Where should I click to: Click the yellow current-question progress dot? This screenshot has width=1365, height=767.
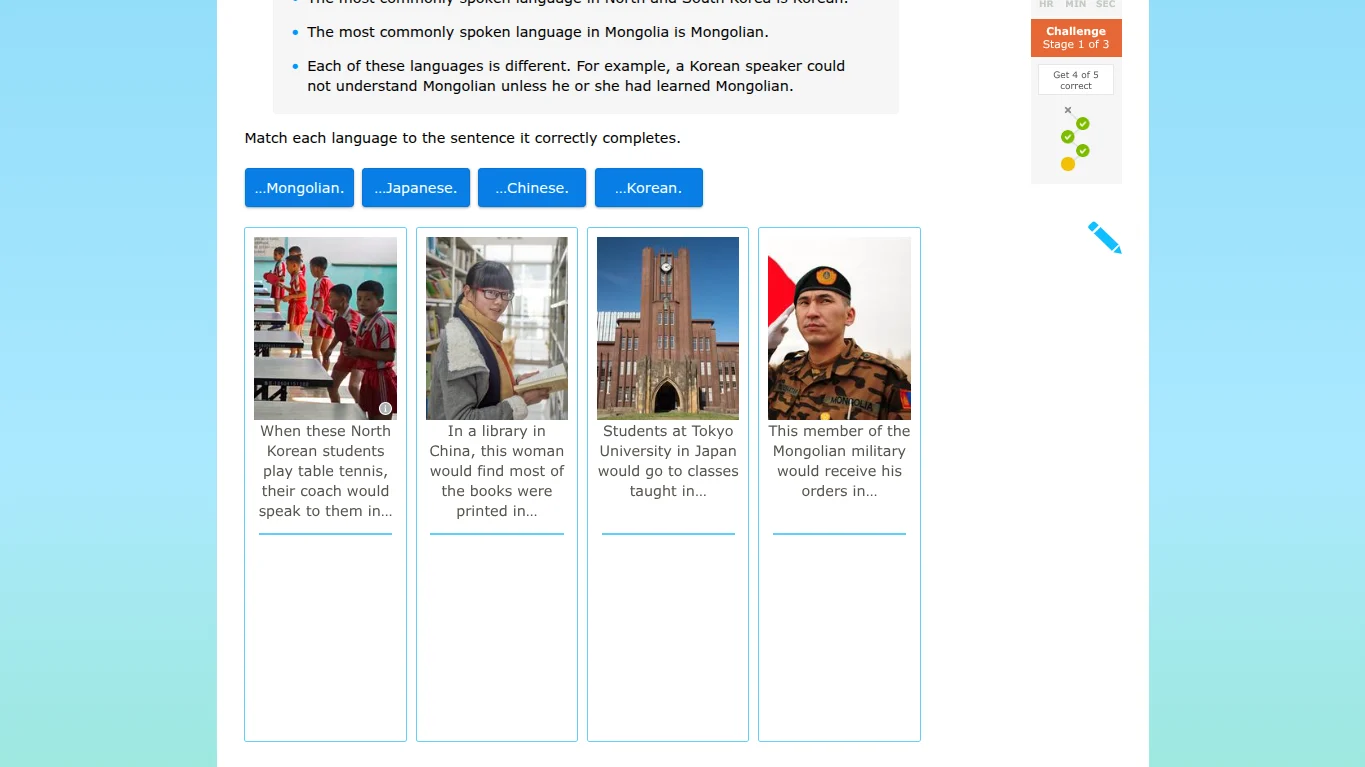[x=1068, y=164]
